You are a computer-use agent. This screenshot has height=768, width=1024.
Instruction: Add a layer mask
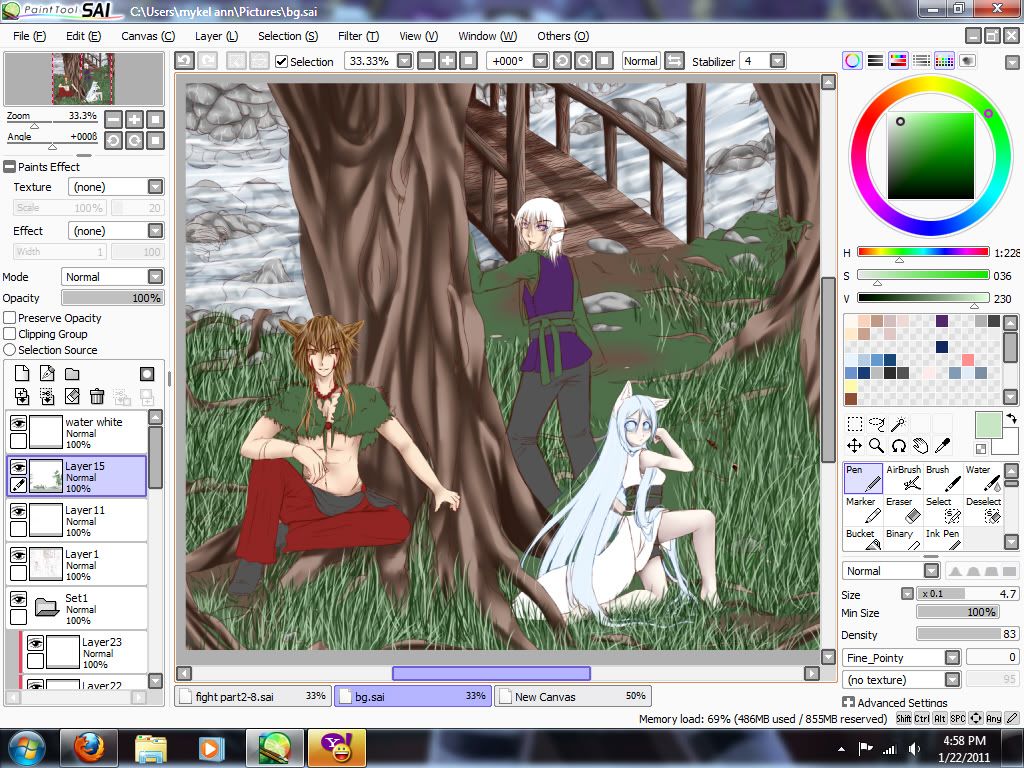(146, 374)
